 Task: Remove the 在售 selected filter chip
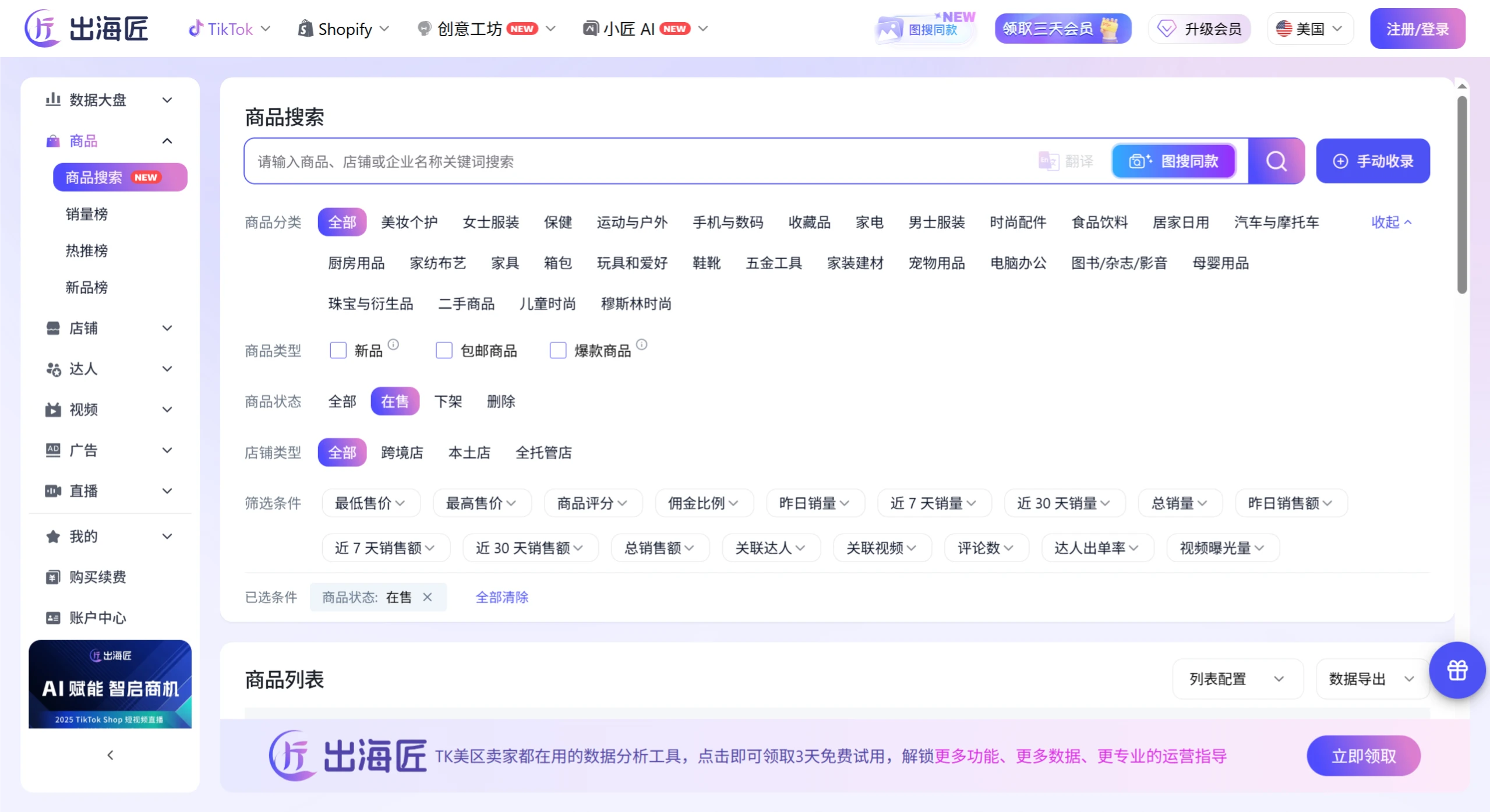(429, 597)
